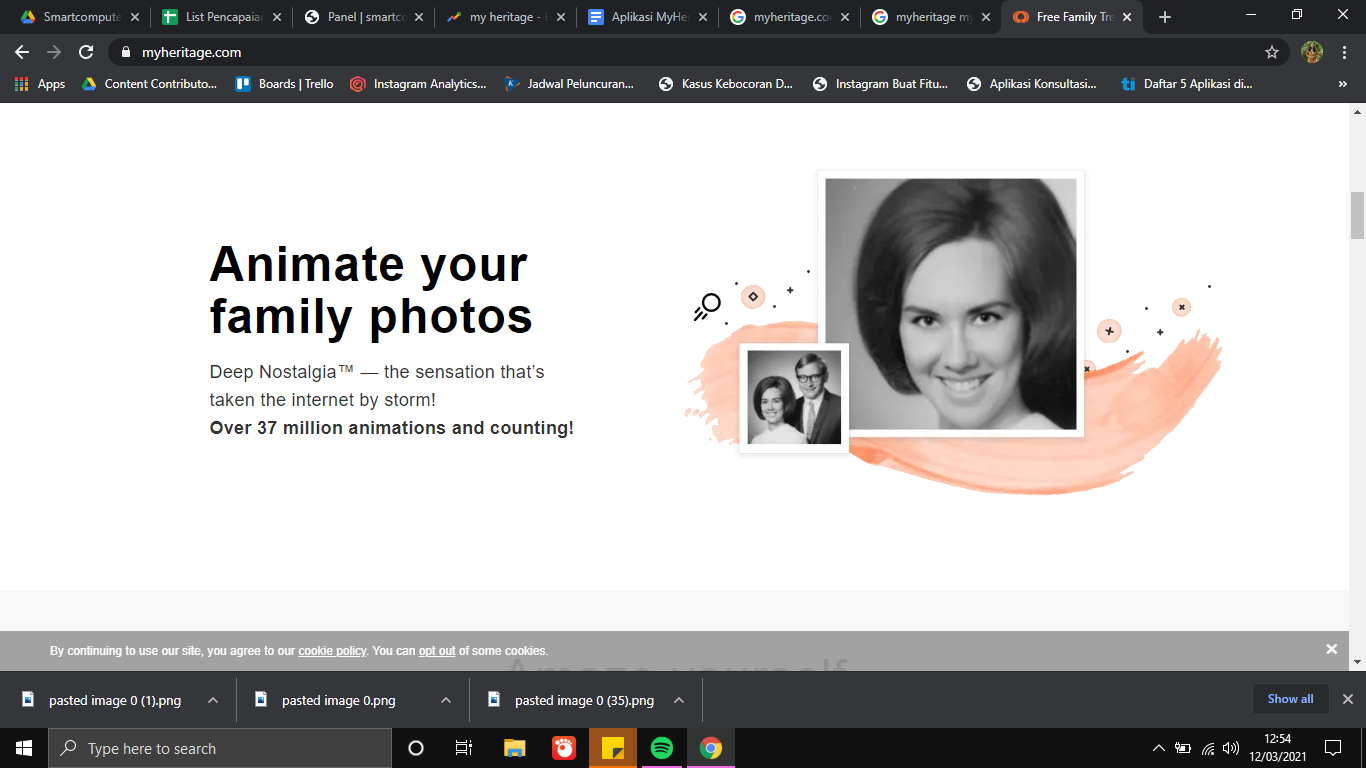Open the red screen recorder taskbar app

point(564,748)
